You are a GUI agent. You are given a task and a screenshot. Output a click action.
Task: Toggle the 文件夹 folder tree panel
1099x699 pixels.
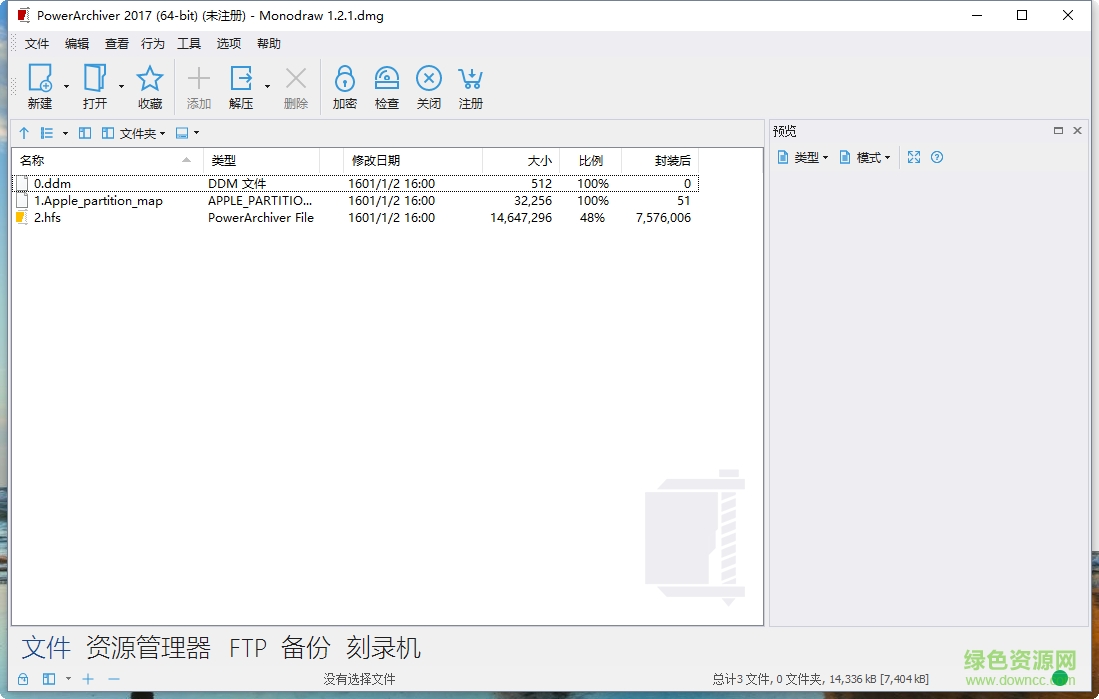coord(139,132)
